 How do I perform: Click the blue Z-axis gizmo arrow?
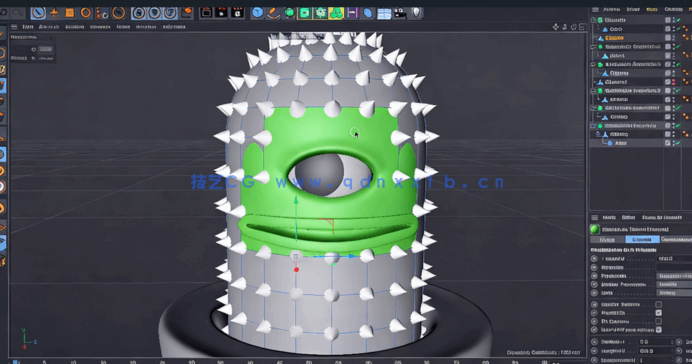tap(351, 256)
